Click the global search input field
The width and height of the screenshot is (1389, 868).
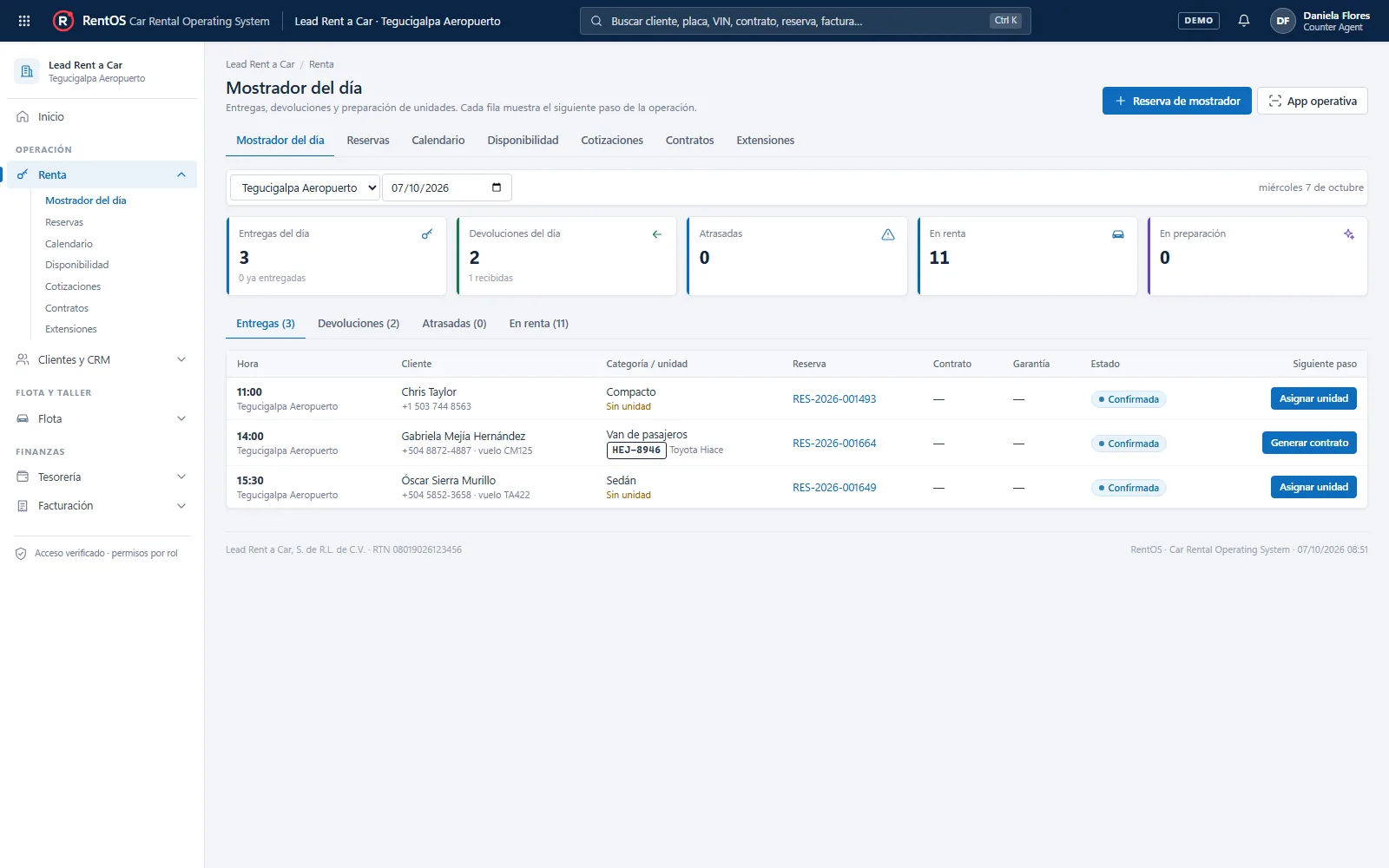tap(805, 21)
